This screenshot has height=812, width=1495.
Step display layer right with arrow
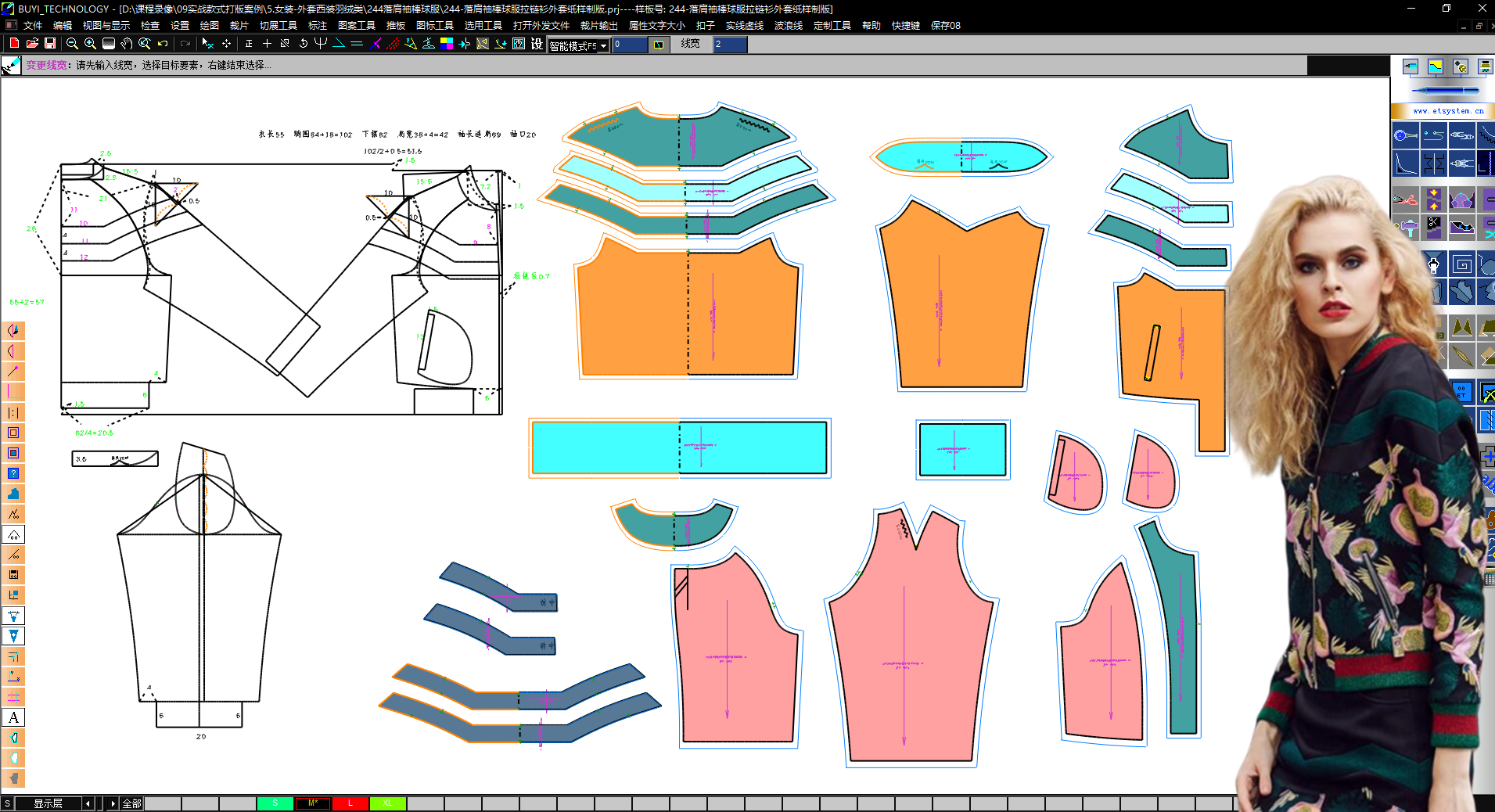tap(113, 803)
